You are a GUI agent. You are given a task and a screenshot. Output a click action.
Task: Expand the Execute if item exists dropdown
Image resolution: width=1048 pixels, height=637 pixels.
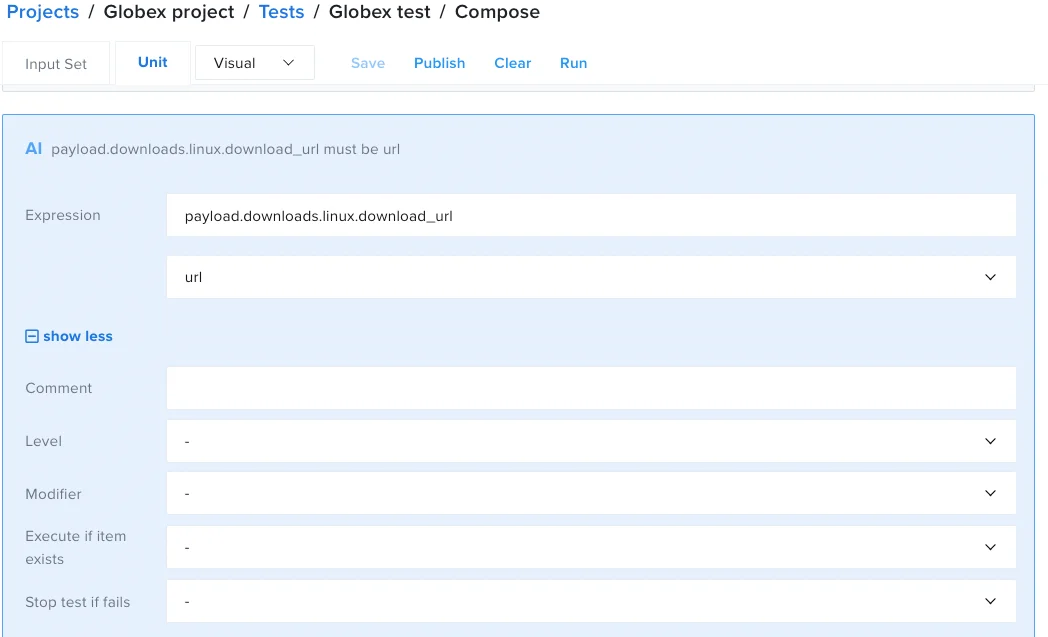click(x=590, y=548)
